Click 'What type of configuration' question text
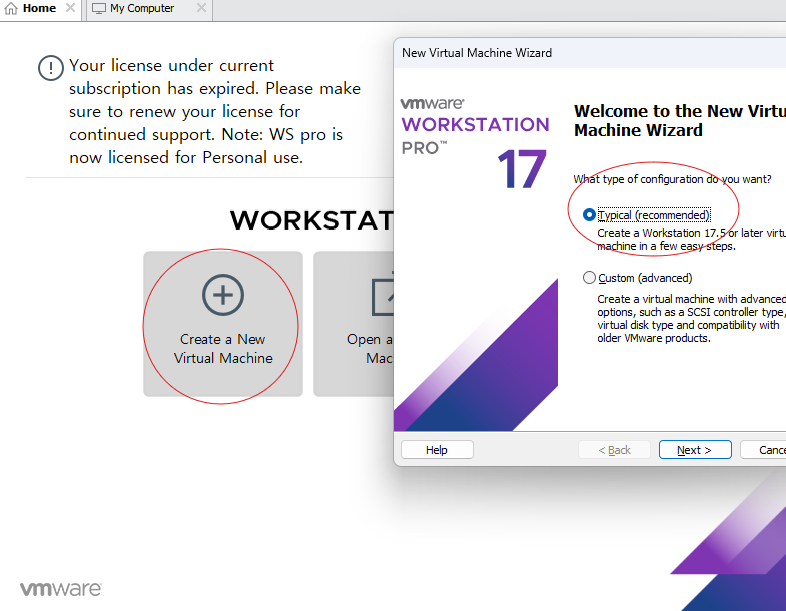786x611 pixels. pyautogui.click(x=672, y=179)
